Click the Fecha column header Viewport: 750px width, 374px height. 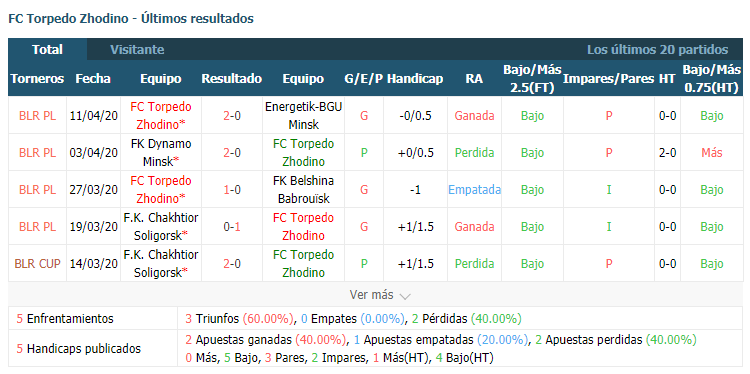point(93,78)
